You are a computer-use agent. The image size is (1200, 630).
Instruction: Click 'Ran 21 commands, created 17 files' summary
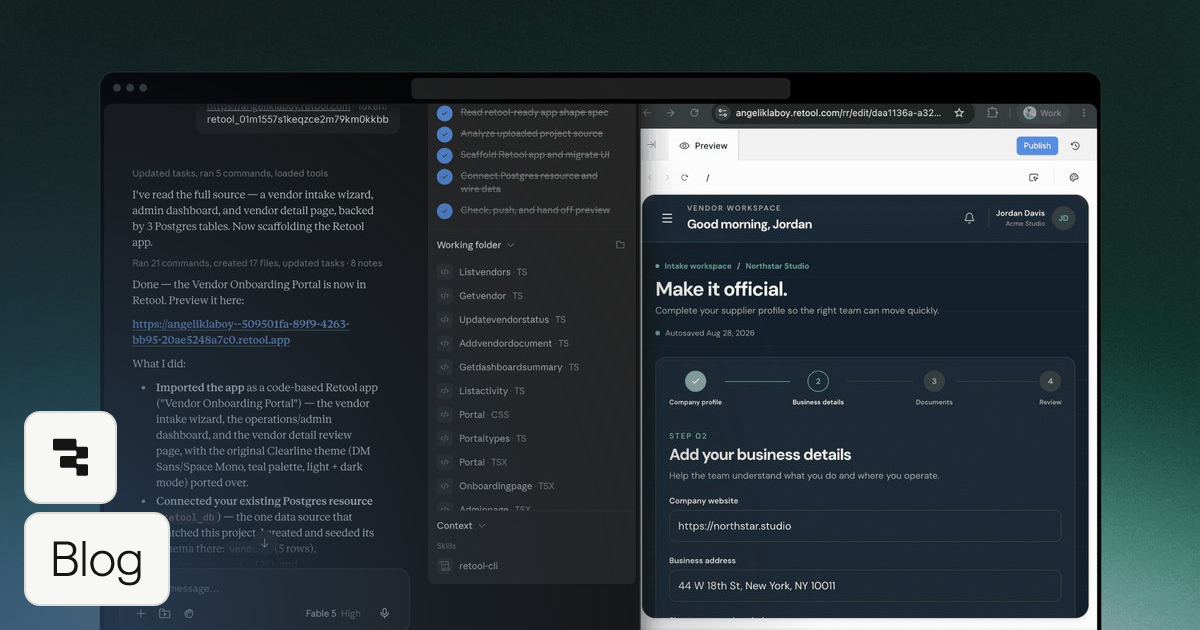tap(257, 264)
